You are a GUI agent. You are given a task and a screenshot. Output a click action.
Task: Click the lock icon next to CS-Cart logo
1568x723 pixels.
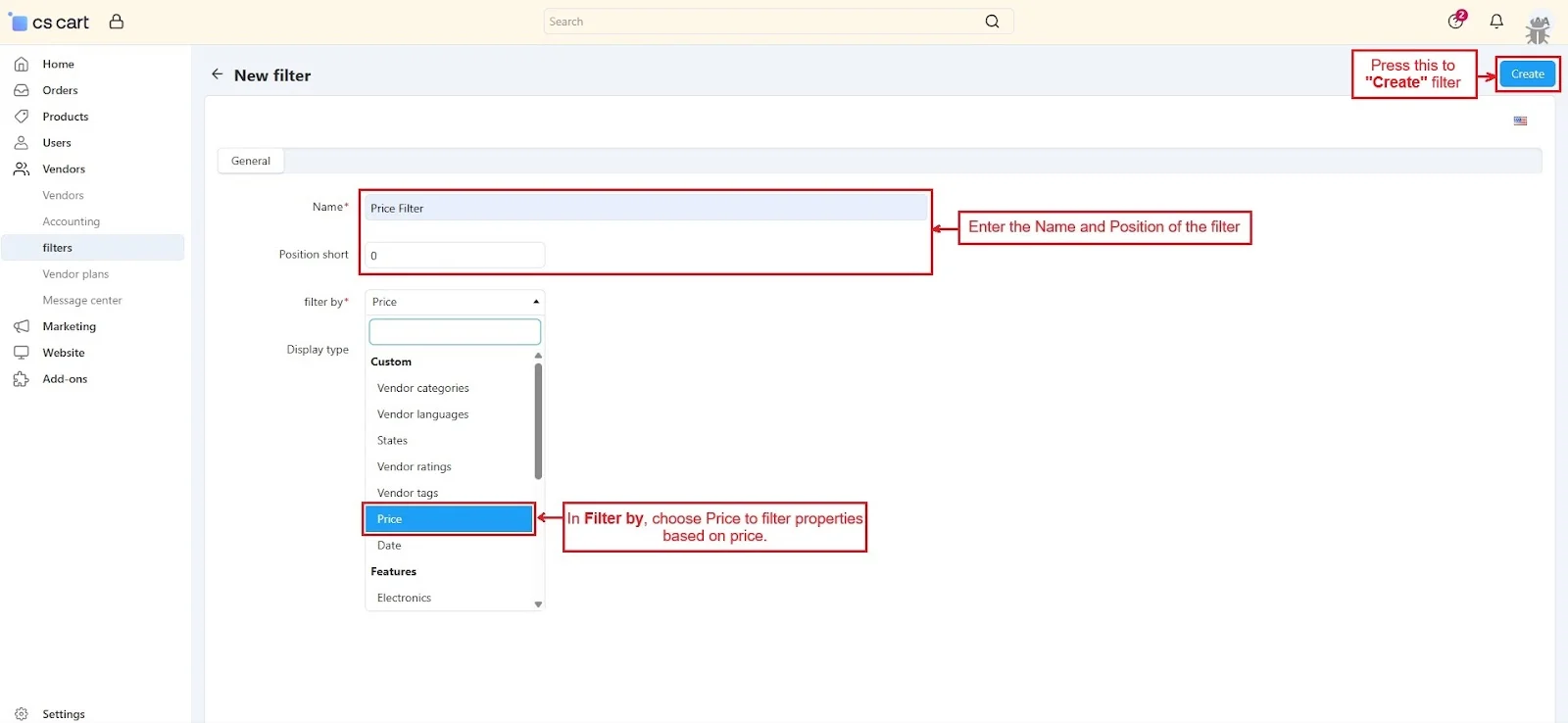coord(117,22)
